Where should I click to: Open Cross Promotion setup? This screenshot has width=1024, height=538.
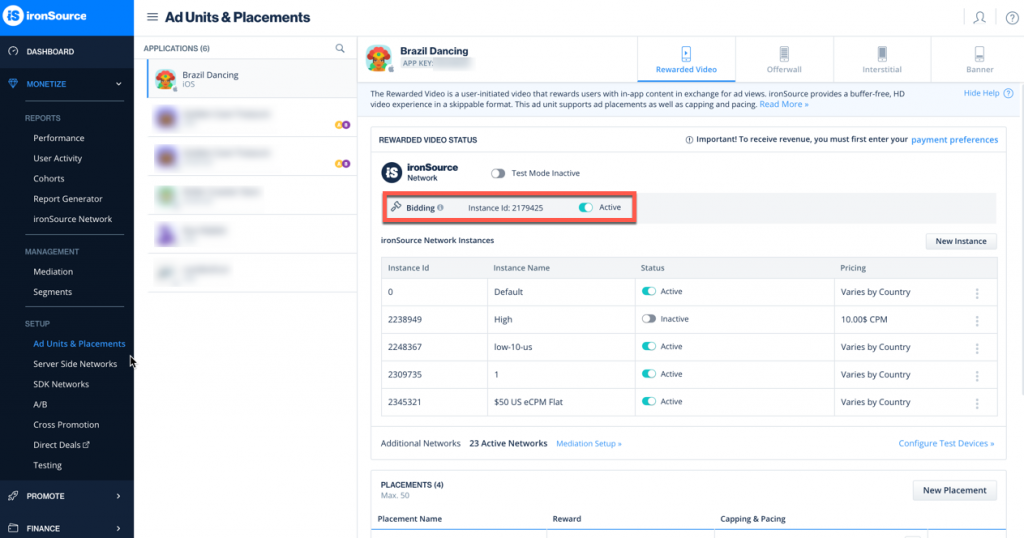pyautogui.click(x=66, y=424)
